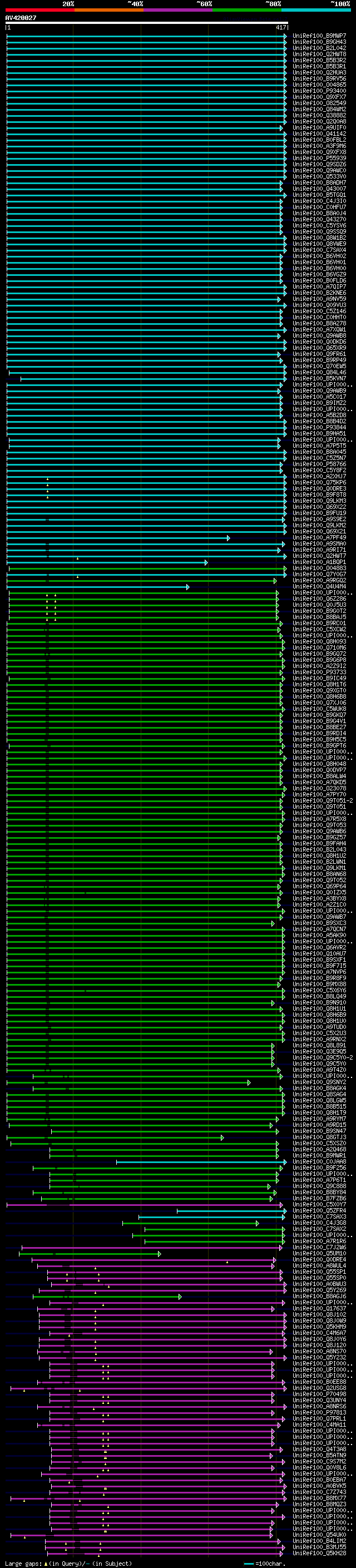Select the UniRef100_B9F715 label
Image resolution: width=356 pixels, height=1568 pixels.
coord(319,966)
